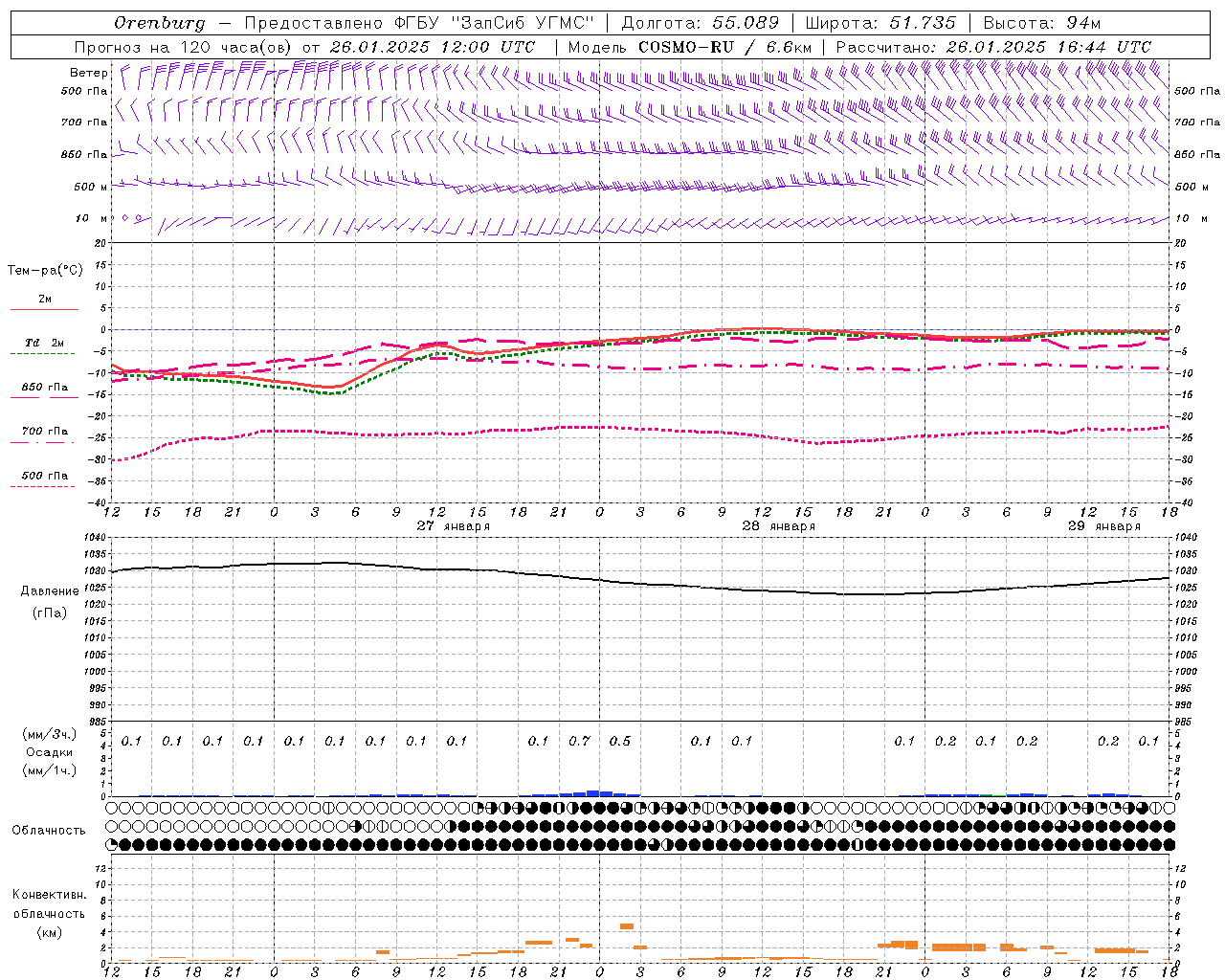Click the Ветер panel label
Viewport: 1225px width, 980px height.
click(89, 73)
